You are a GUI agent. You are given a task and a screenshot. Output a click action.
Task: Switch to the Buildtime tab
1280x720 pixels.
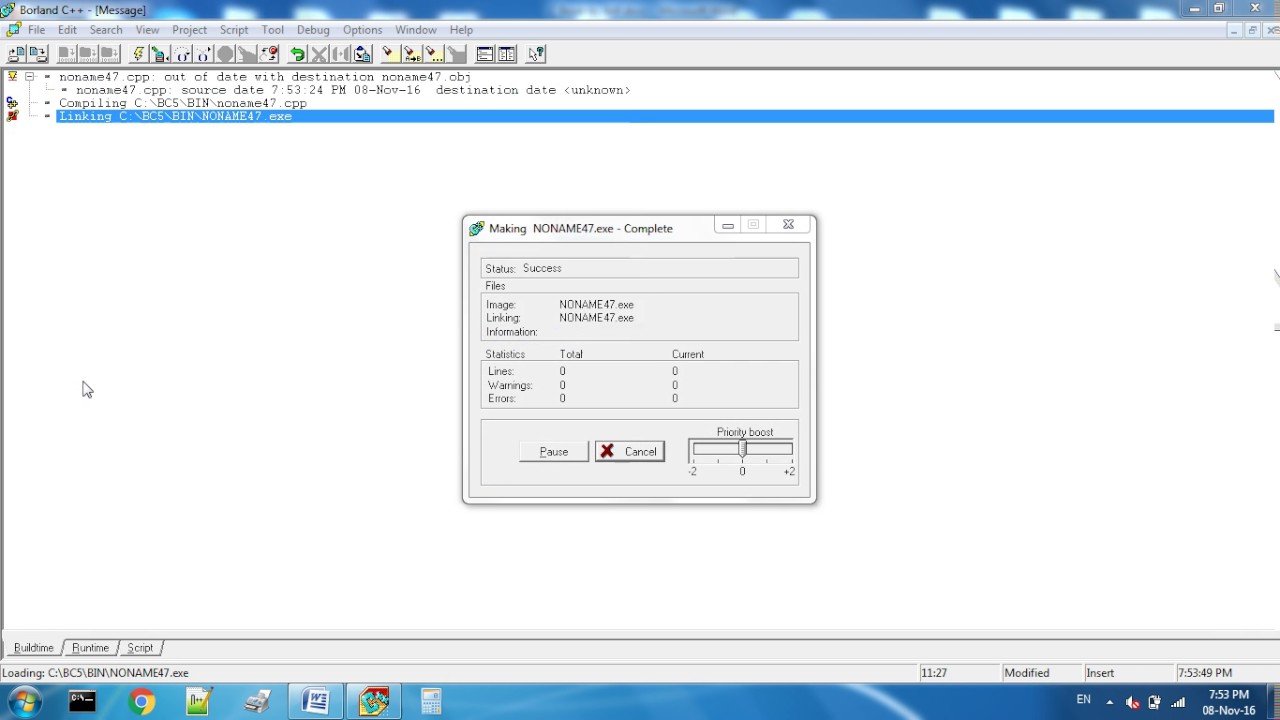click(x=33, y=648)
